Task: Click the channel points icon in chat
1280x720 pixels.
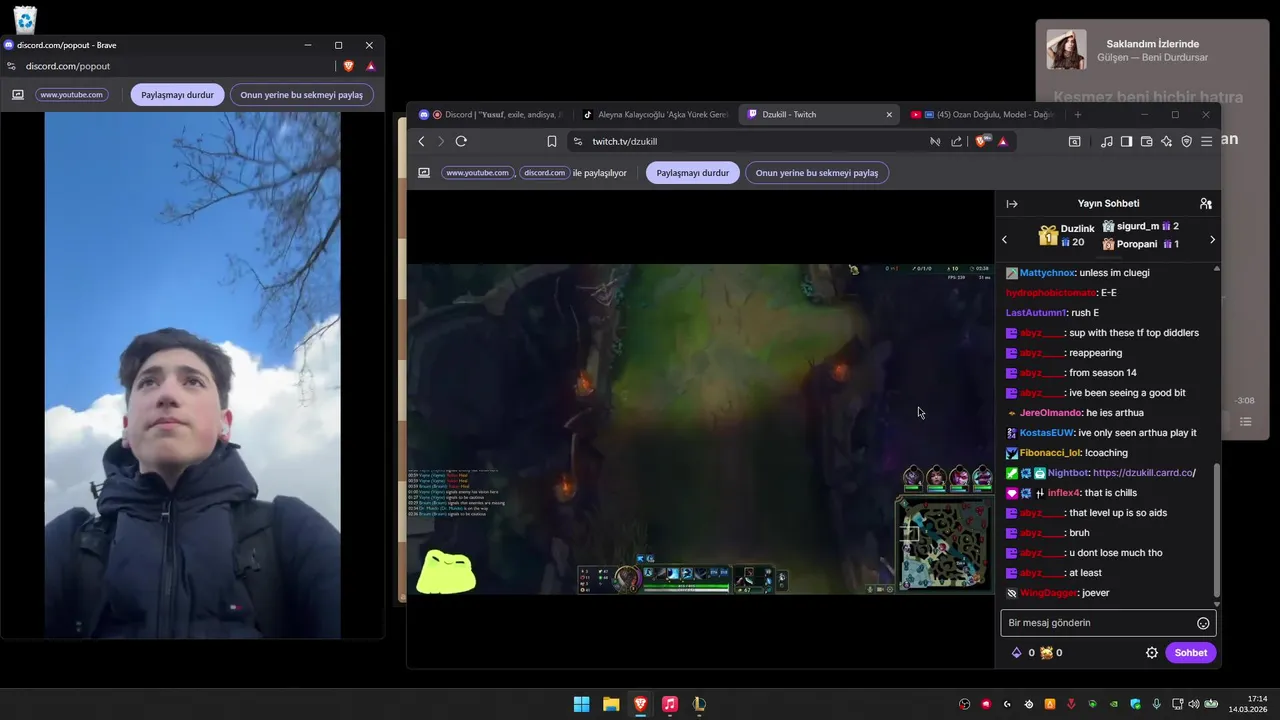Action: 1046,653
